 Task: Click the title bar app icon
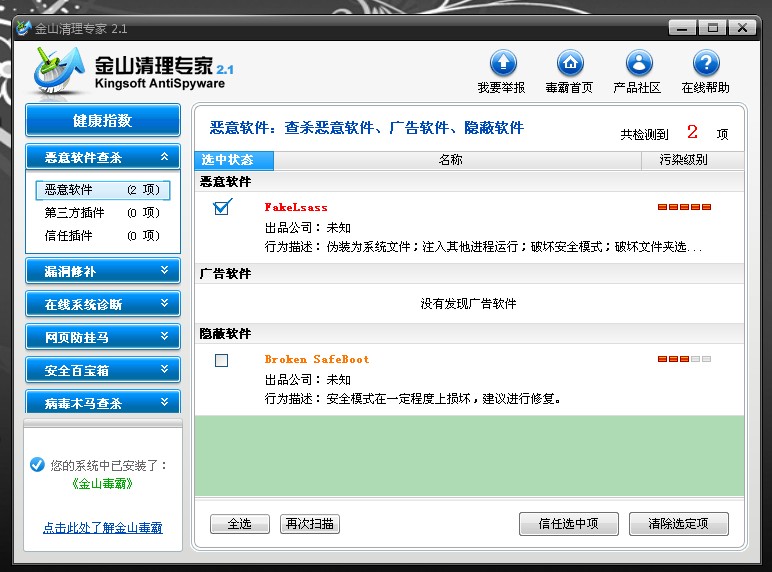tap(24, 28)
